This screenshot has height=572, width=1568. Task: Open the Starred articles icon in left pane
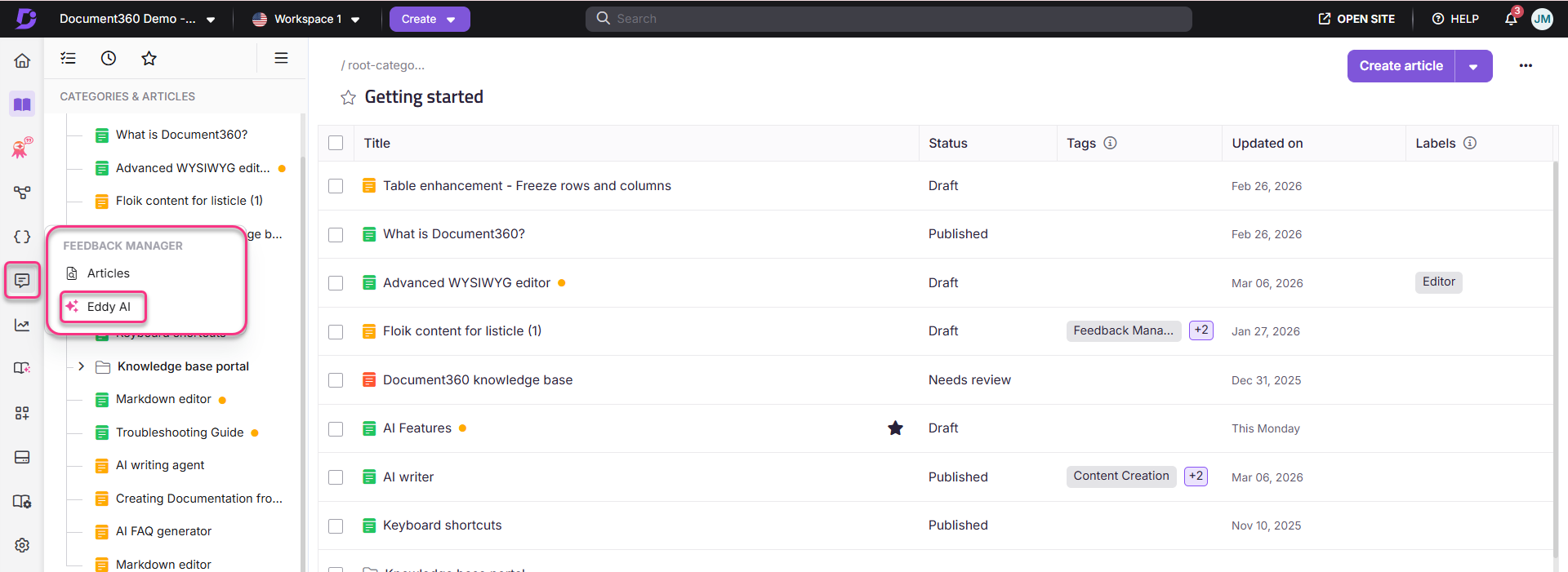point(149,58)
